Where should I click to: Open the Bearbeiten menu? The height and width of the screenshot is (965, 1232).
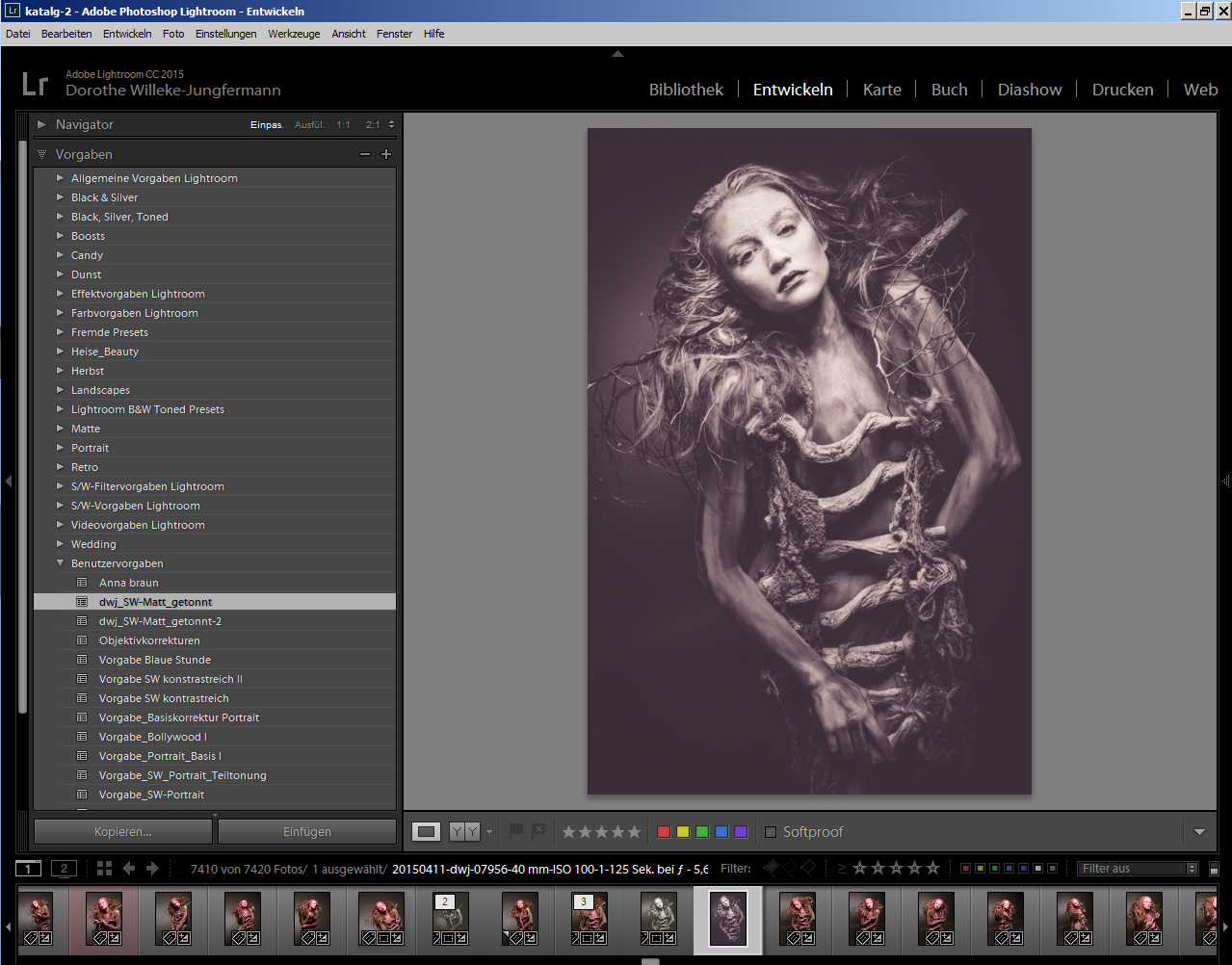click(66, 34)
